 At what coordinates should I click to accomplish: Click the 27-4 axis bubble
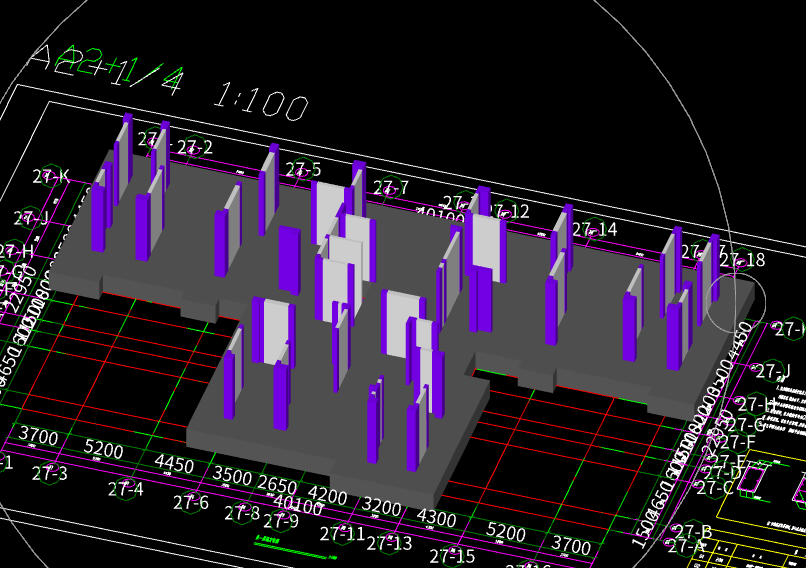(x=125, y=489)
